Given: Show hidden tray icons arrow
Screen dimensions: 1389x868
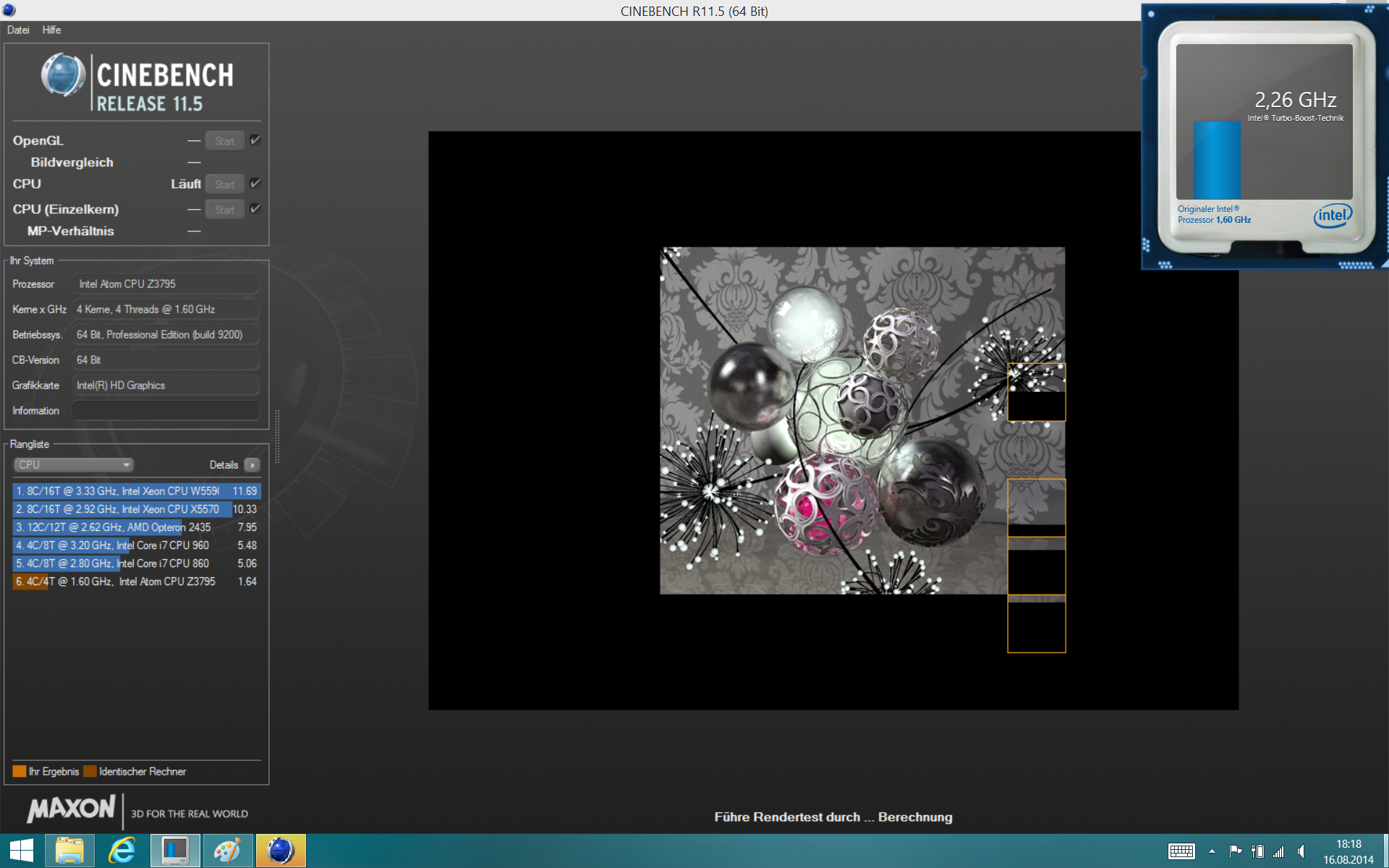Looking at the screenshot, I should click(x=1212, y=851).
